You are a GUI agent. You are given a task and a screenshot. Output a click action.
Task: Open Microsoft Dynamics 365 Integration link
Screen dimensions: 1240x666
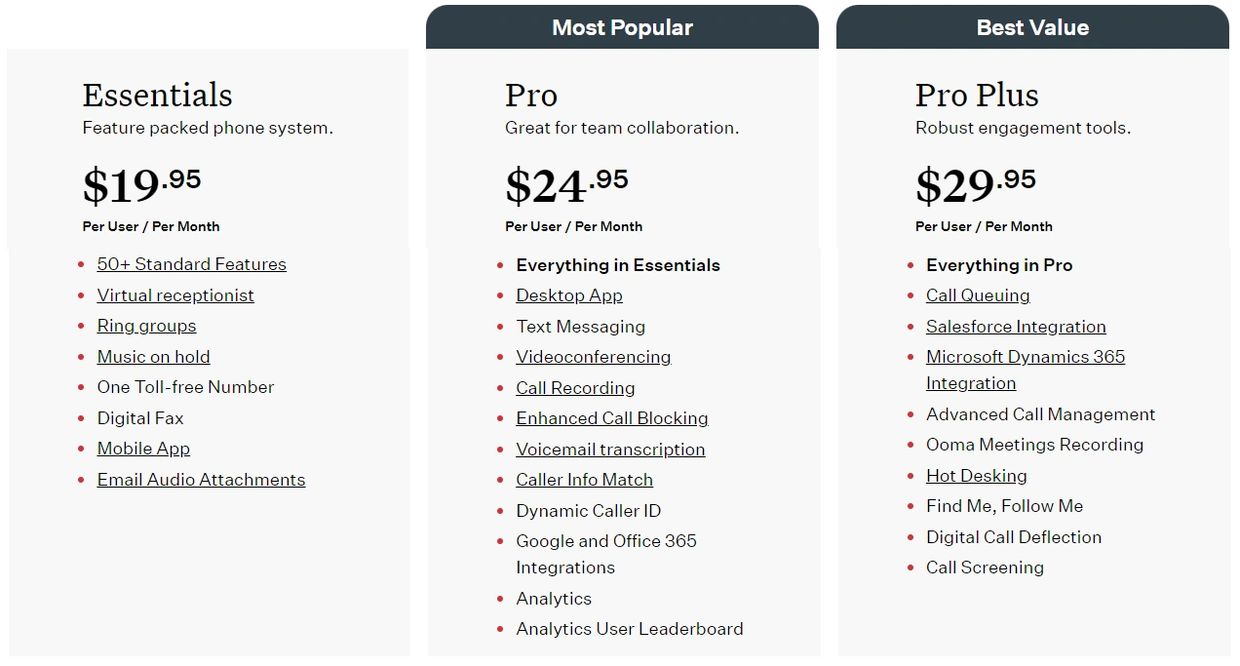[x=1025, y=370]
